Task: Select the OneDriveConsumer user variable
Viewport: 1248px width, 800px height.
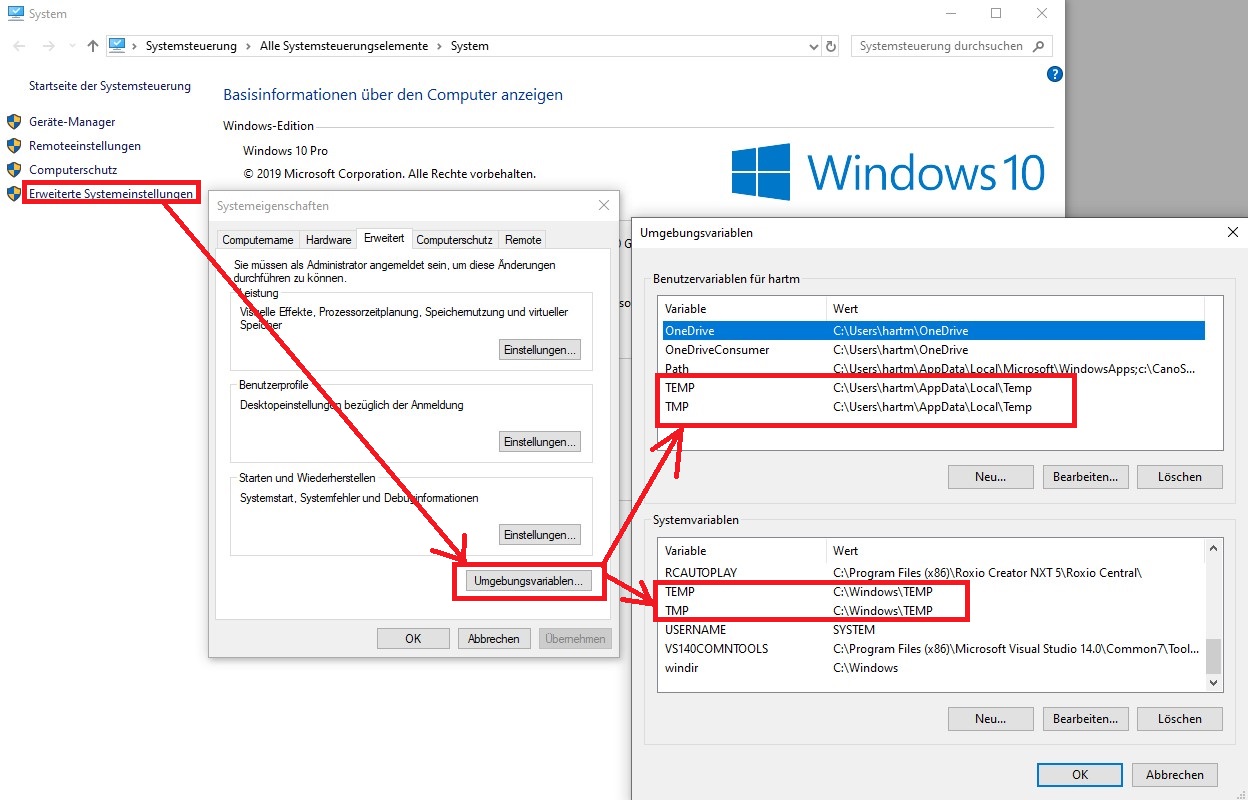Action: coord(932,350)
